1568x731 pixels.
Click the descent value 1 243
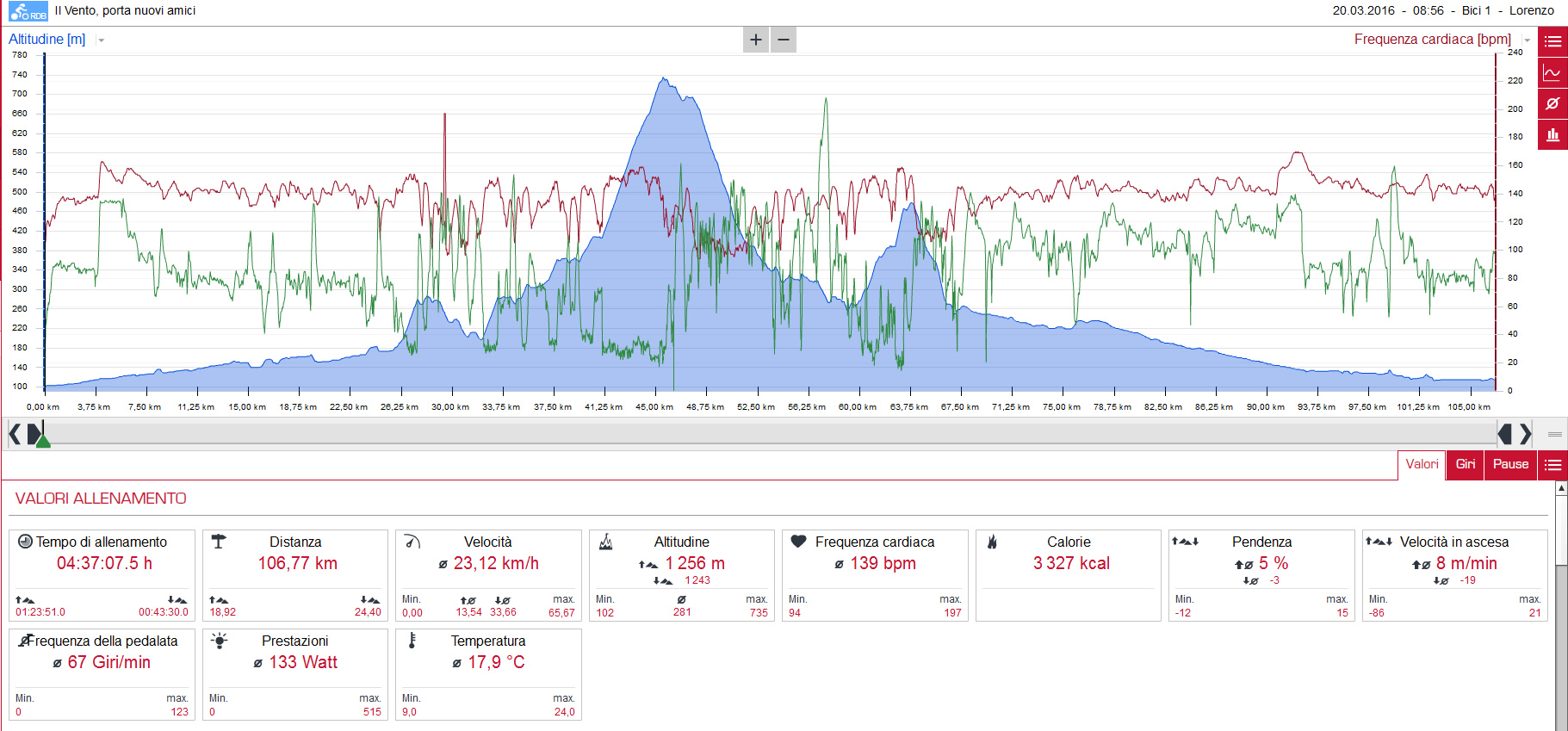[697, 580]
